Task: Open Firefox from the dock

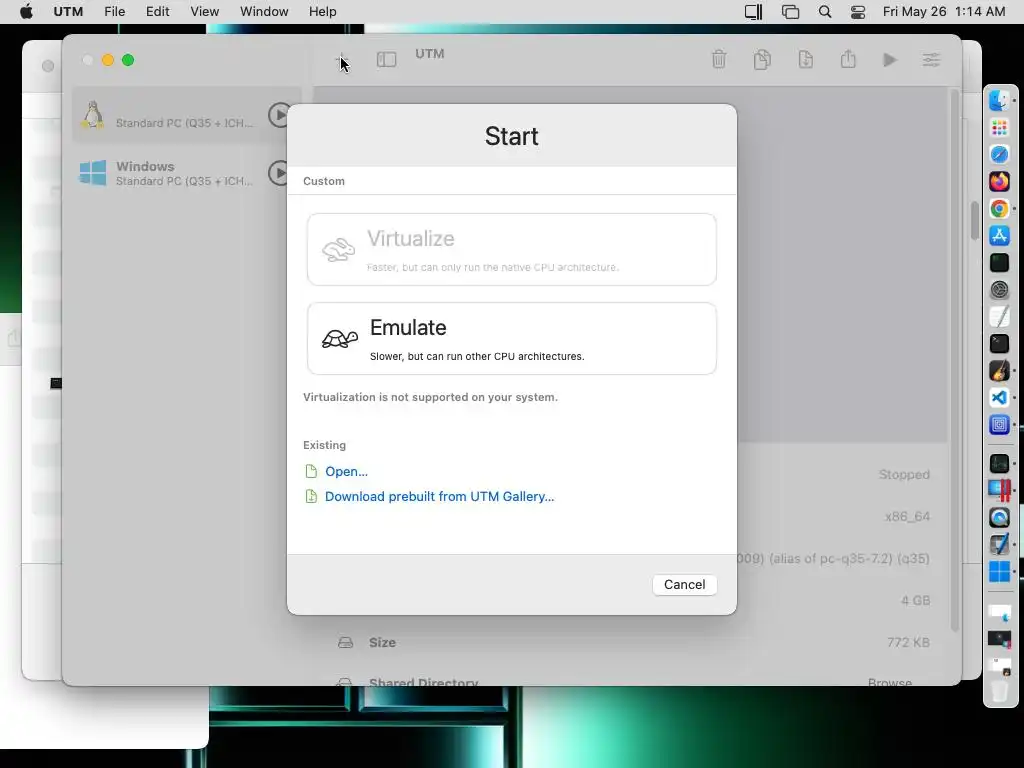Action: click(x=999, y=181)
